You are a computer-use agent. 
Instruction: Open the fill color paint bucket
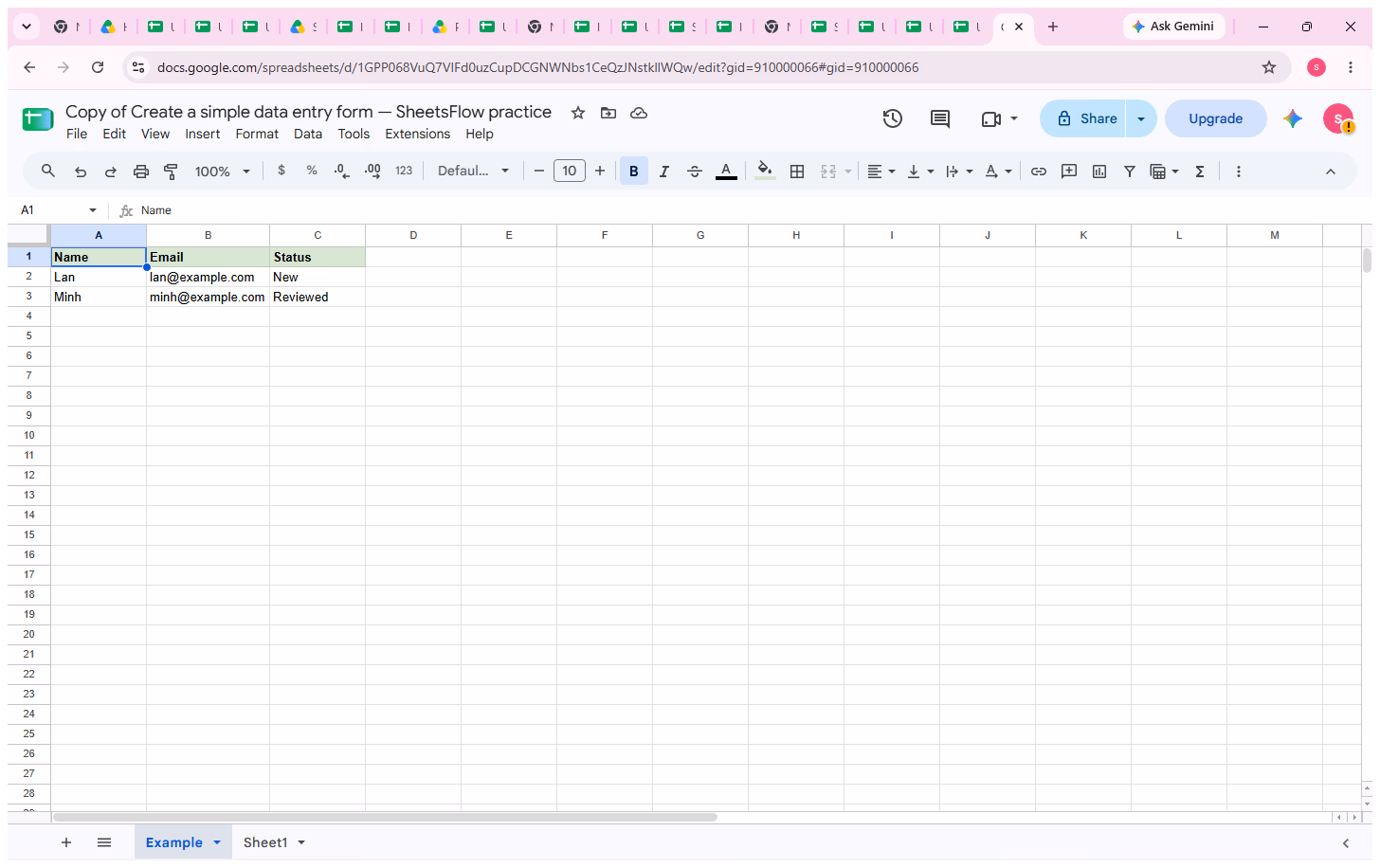coord(765,171)
